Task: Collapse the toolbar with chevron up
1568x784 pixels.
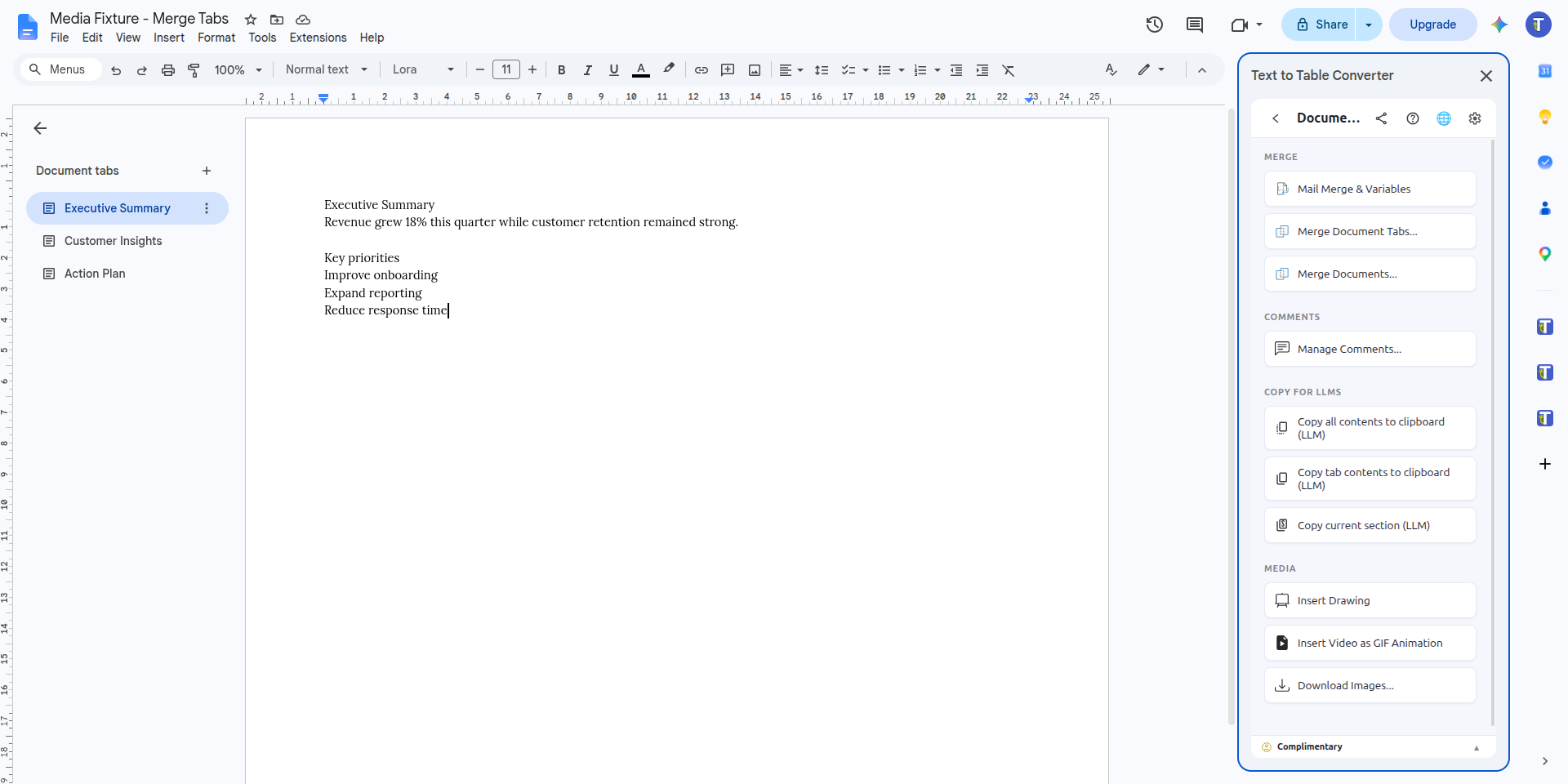Action: (x=1202, y=70)
